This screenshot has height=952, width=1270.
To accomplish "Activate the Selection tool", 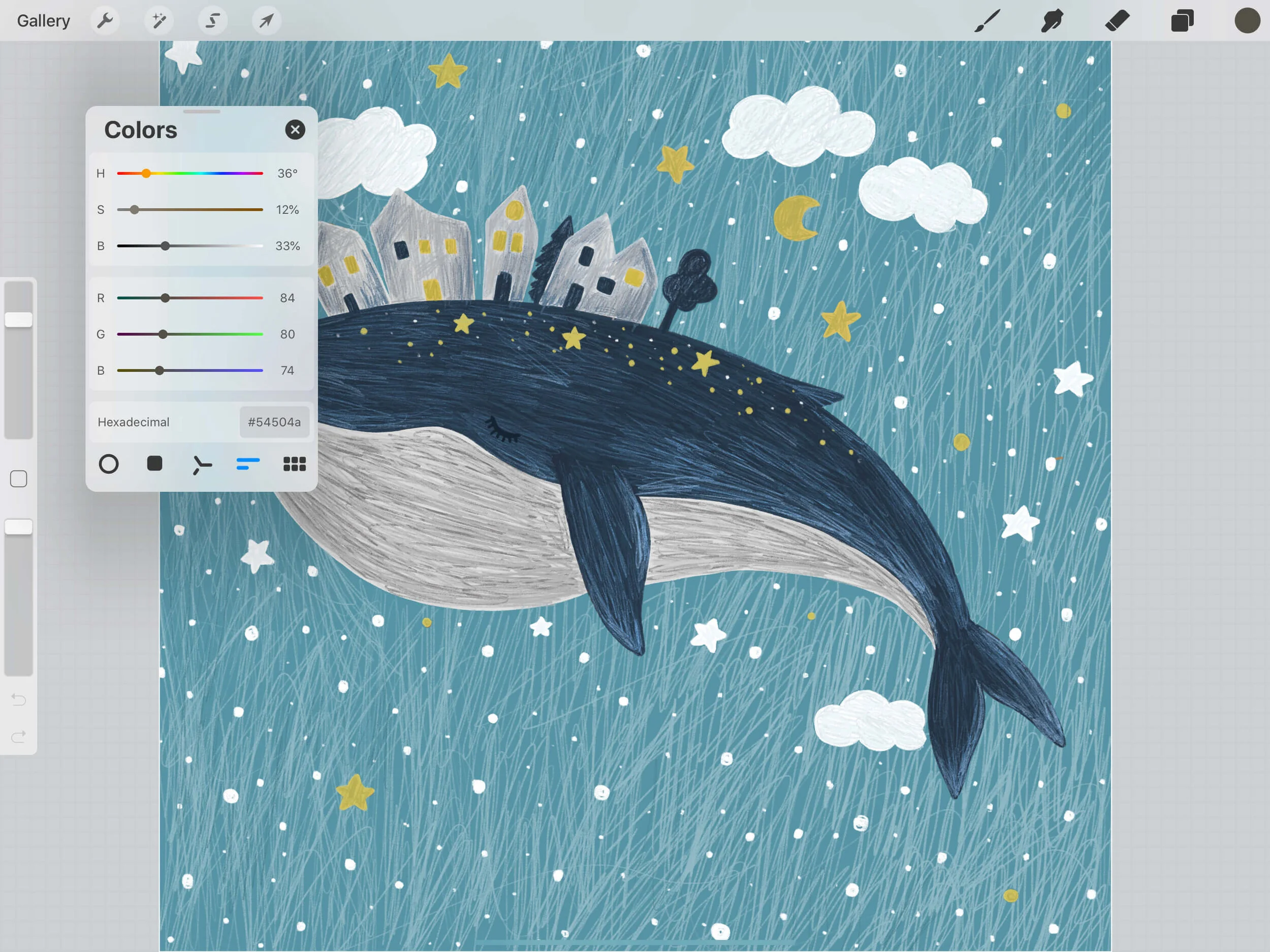I will (x=212, y=21).
